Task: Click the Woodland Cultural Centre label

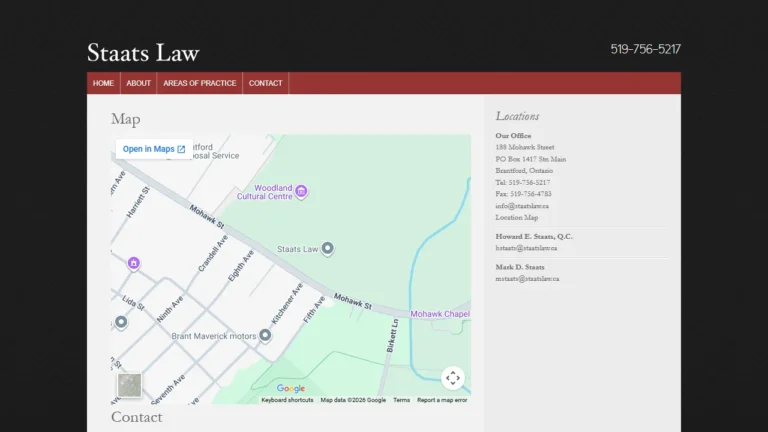Action: (x=264, y=192)
